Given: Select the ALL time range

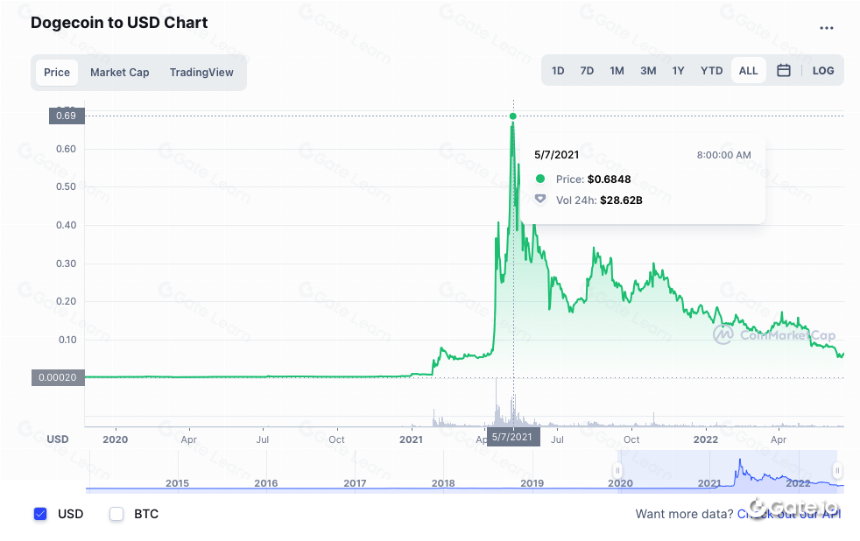Looking at the screenshot, I should pos(748,71).
